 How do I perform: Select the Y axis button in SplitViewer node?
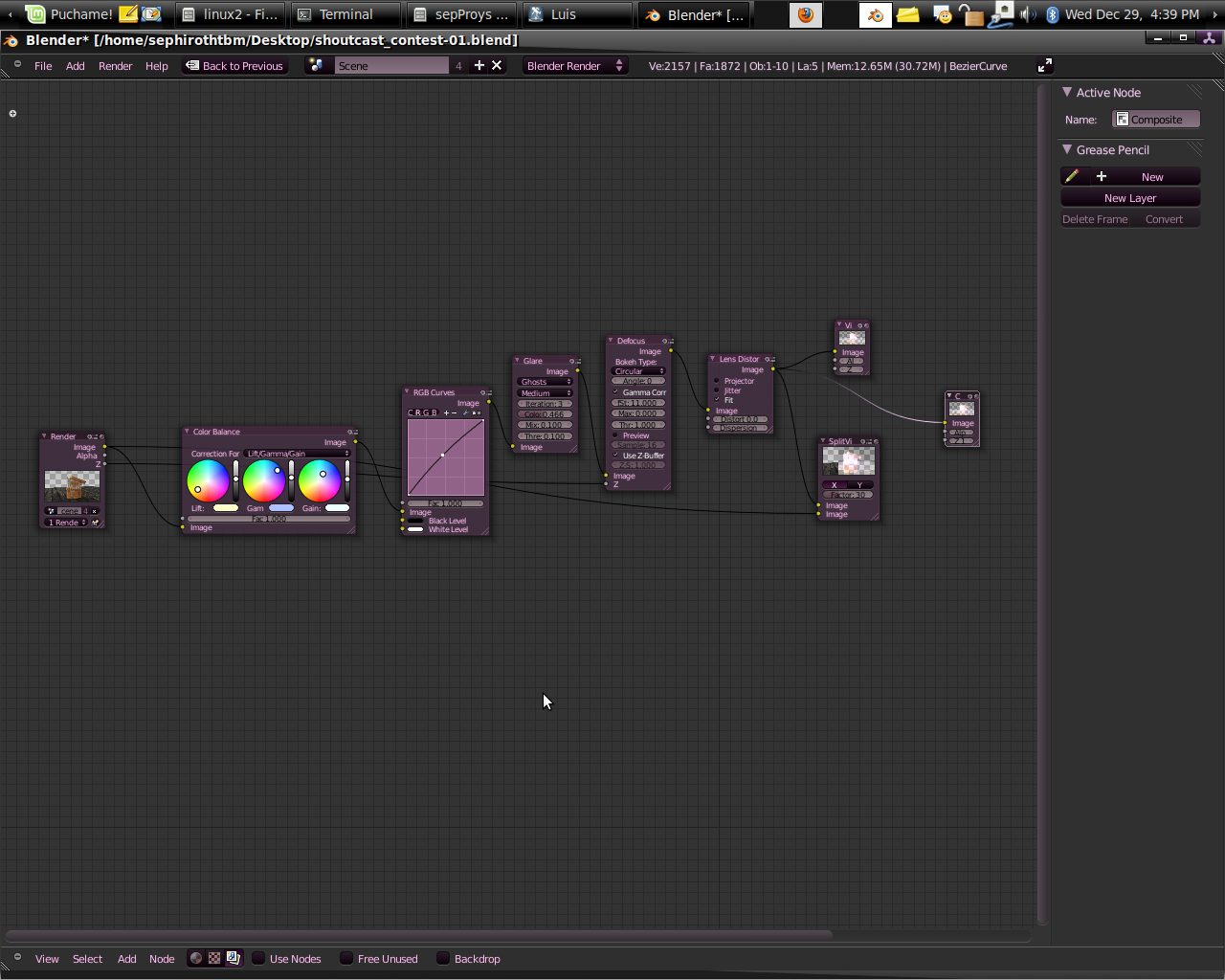coord(860,484)
